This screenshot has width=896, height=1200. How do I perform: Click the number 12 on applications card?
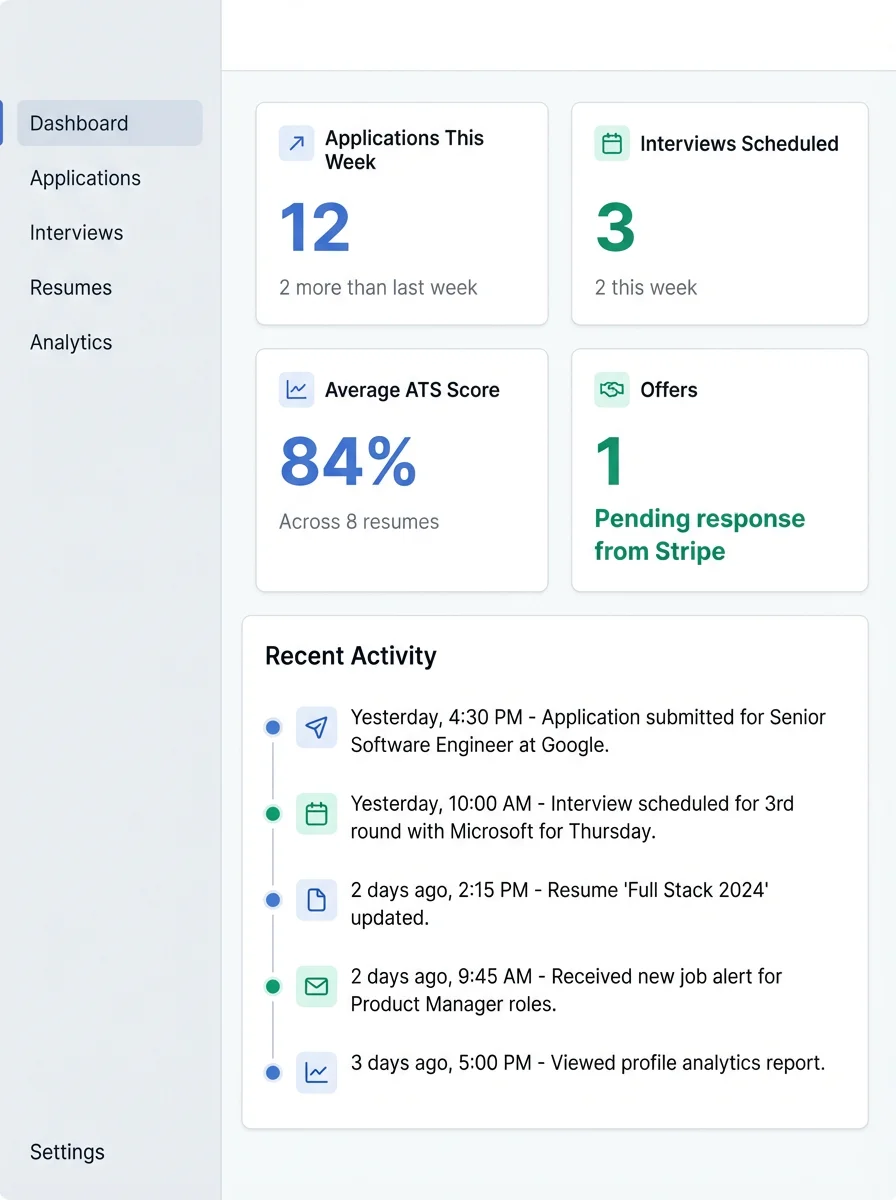coord(315,228)
